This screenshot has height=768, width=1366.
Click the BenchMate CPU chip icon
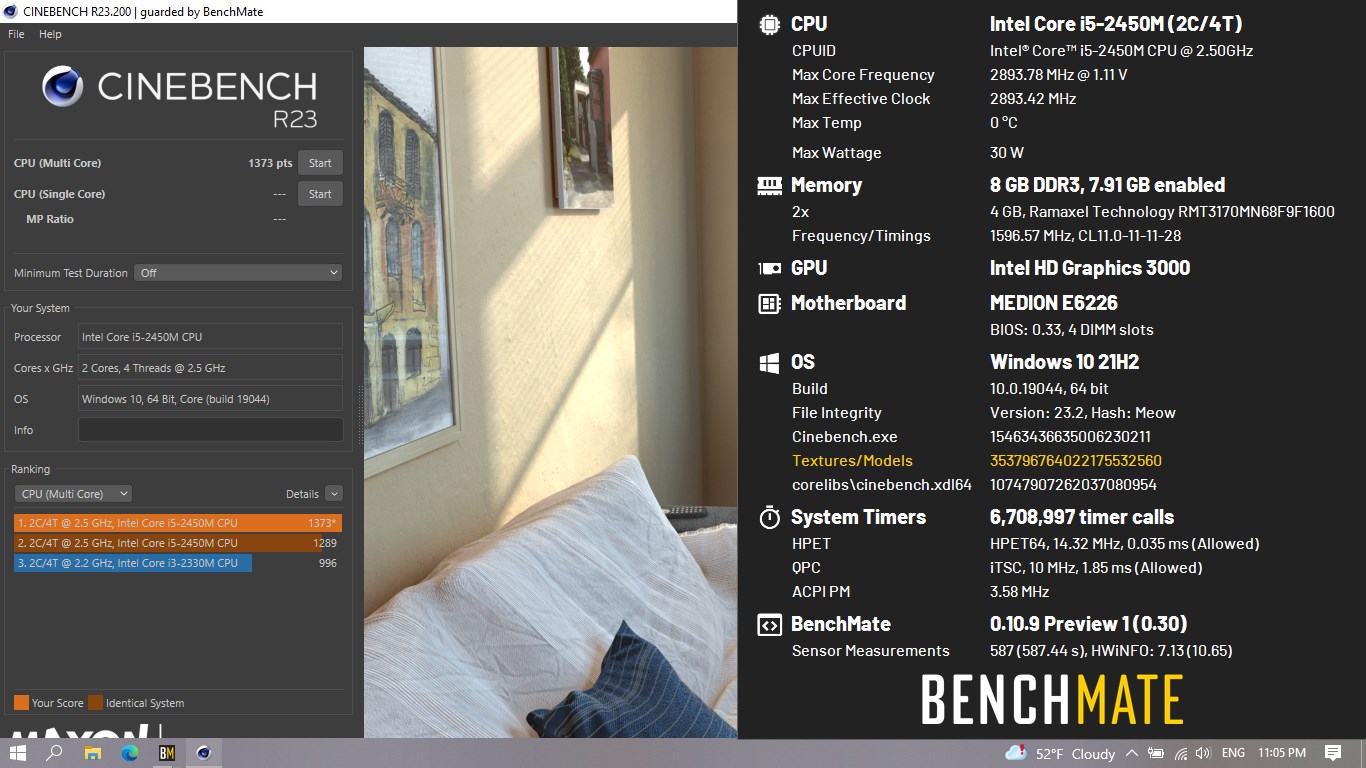[x=769, y=24]
